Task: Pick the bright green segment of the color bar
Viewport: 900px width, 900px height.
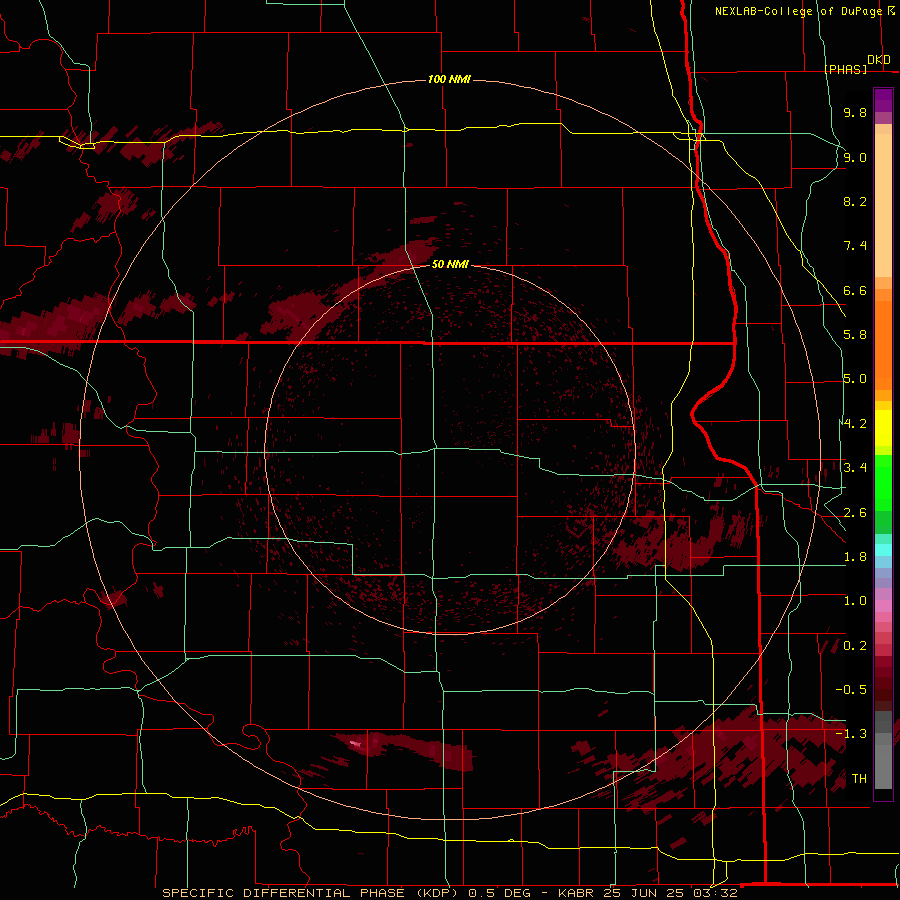Action: pyautogui.click(x=883, y=483)
